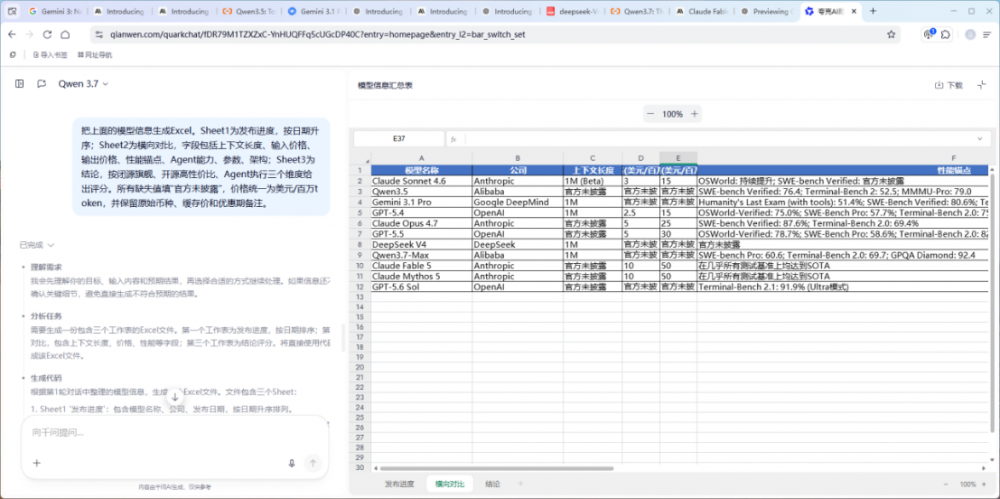Screen dimensions: 1000x499
Task: Click scroll-right arrow on horizontal scrollbar
Action: click(985, 468)
